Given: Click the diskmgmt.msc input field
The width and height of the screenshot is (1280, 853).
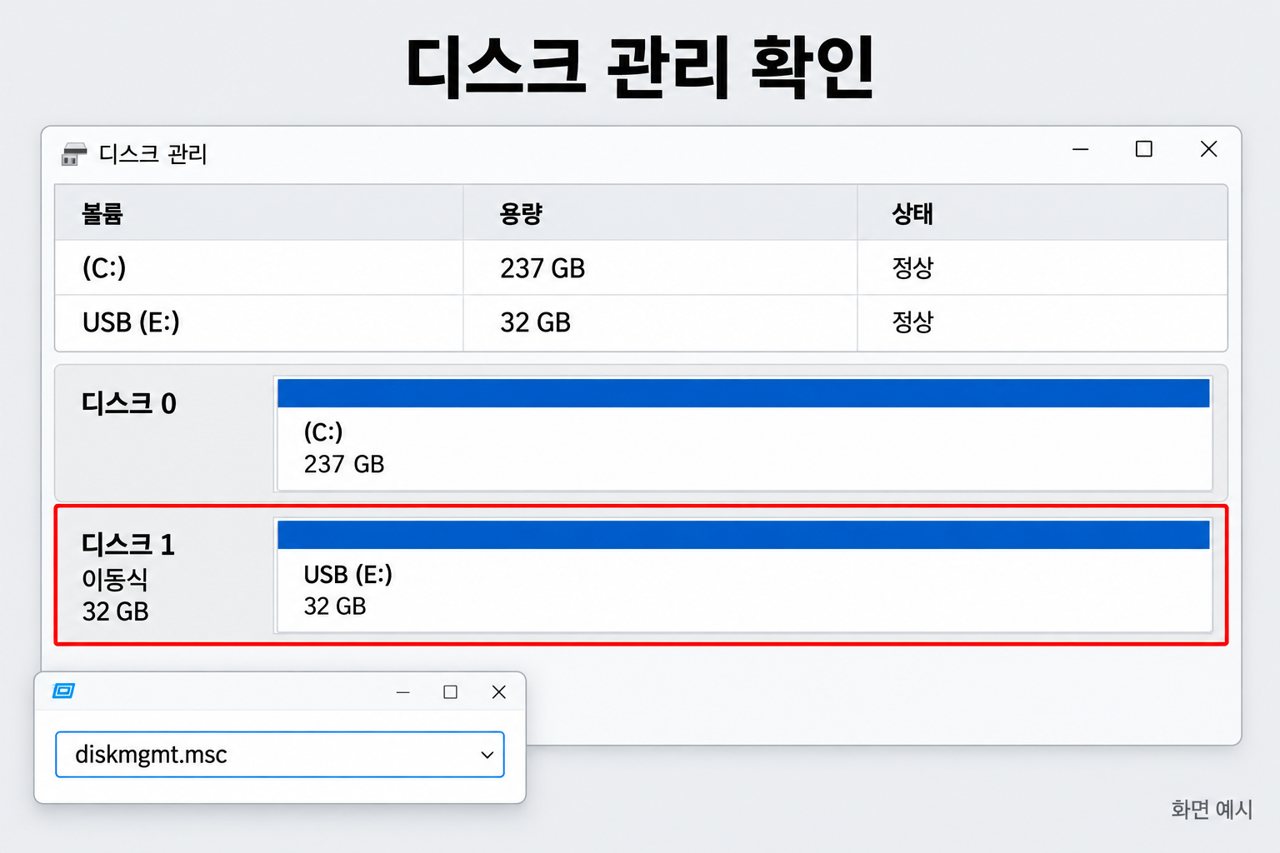Looking at the screenshot, I should [280, 755].
